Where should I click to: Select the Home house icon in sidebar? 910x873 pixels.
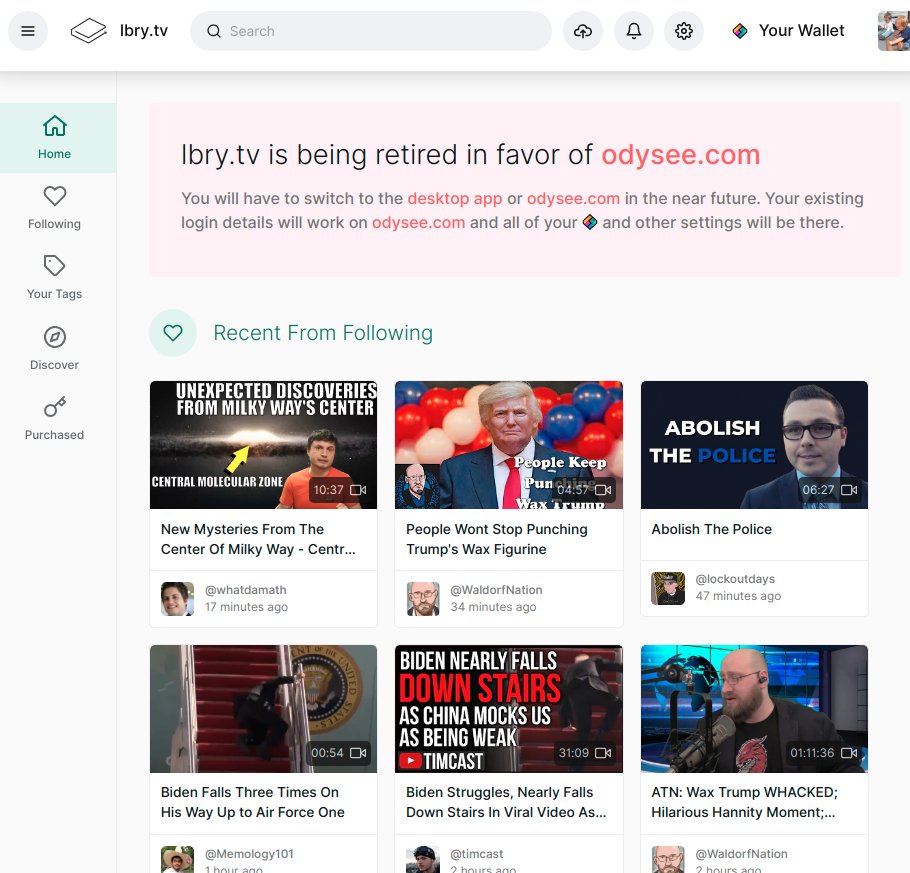pos(55,126)
